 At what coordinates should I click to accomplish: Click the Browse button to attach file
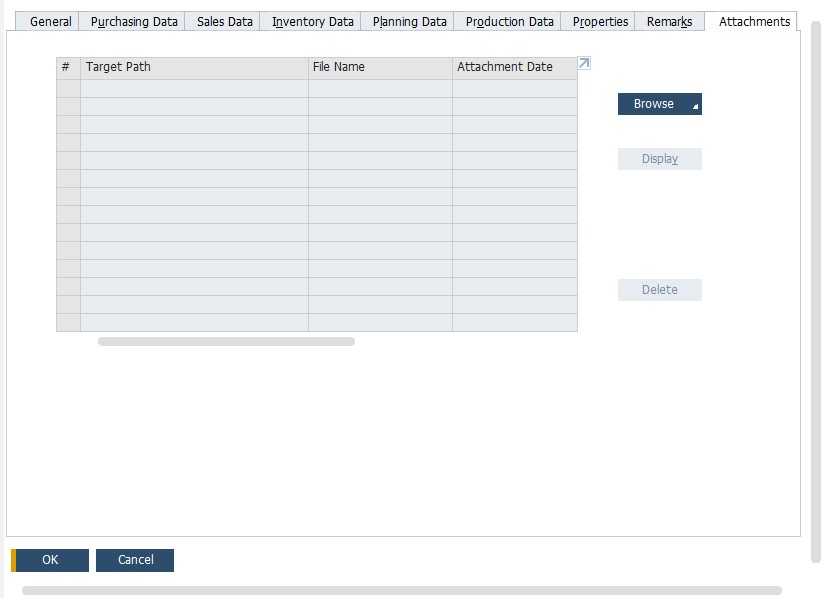click(x=653, y=104)
